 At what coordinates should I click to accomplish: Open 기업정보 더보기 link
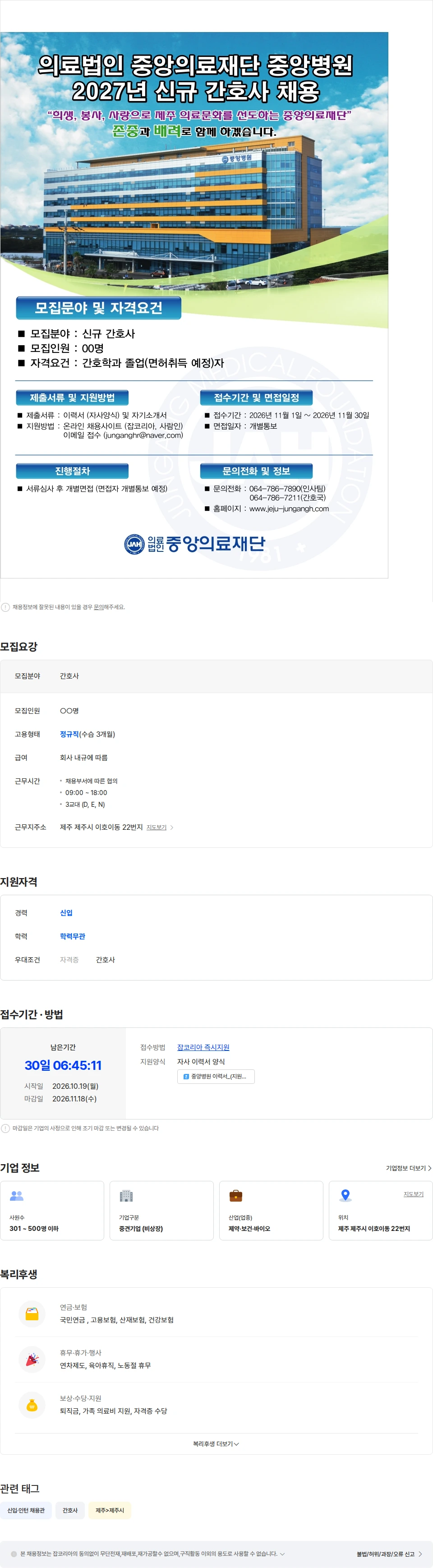409,1168
